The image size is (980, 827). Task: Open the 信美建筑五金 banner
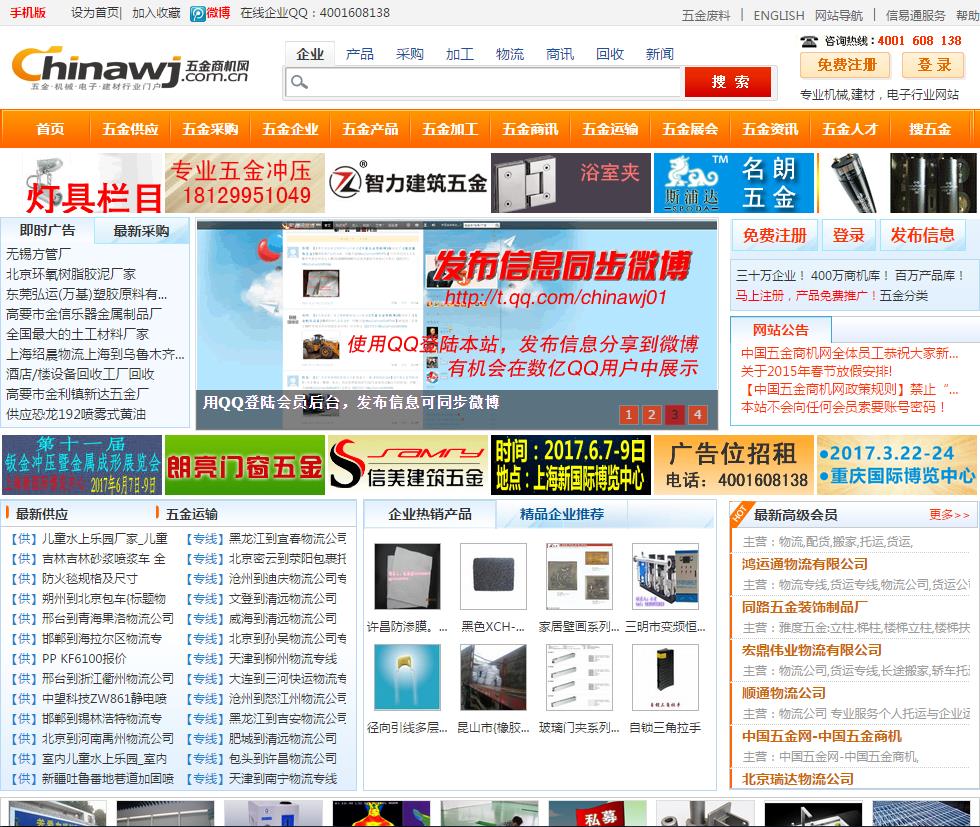[408, 465]
